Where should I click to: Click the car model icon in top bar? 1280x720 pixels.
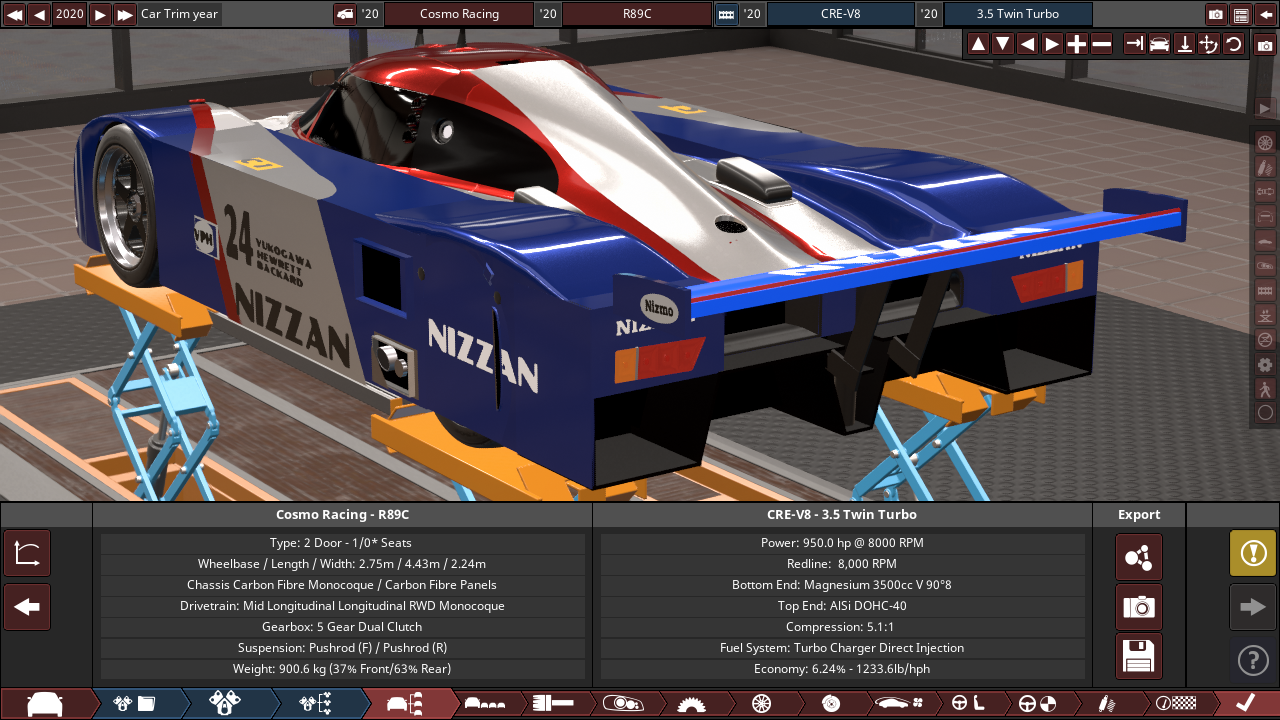click(x=345, y=14)
